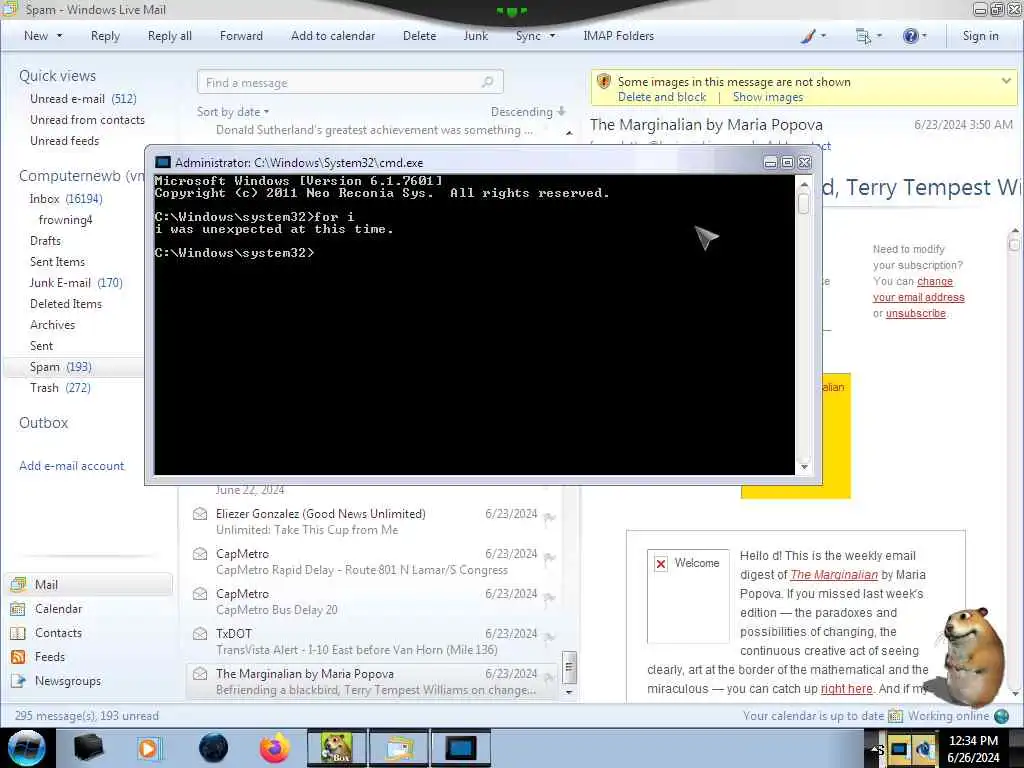The image size is (1024, 768).
Task: Open the New dropdown arrow
Action: 59,36
